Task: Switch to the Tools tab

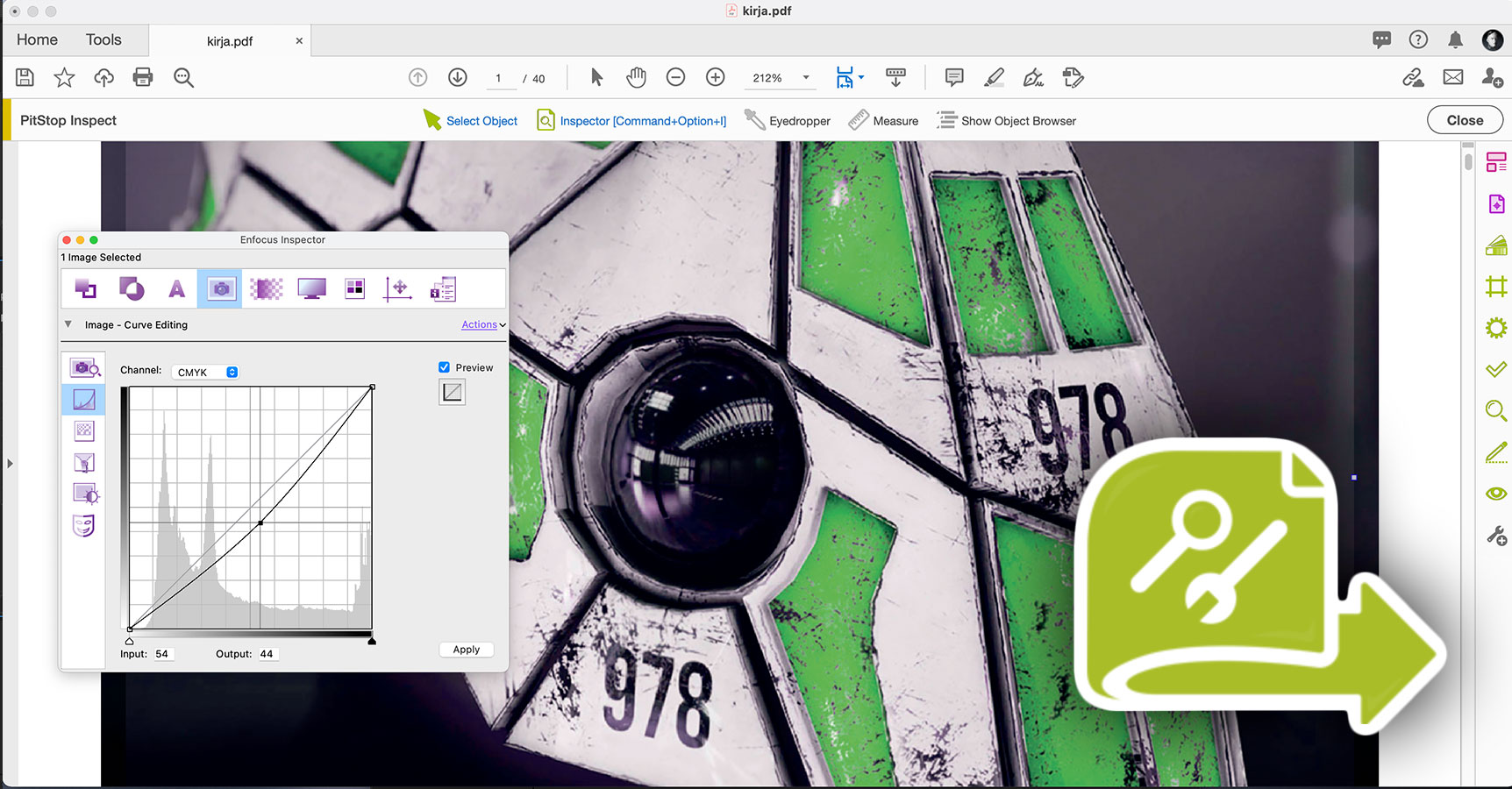Action: coord(103,40)
